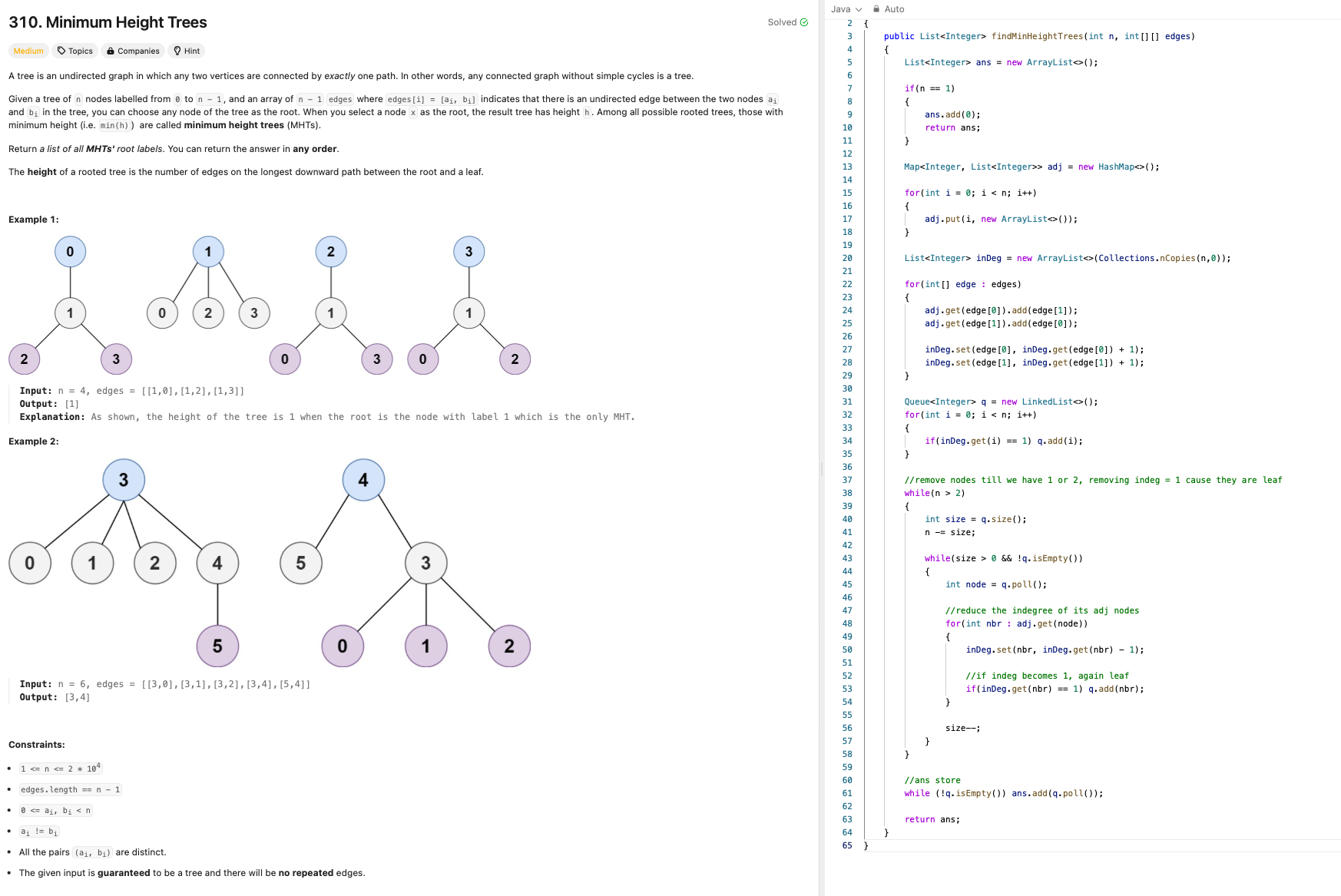Click code line while(n > 2)
The height and width of the screenshot is (896, 1341).
pyautogui.click(x=935, y=493)
